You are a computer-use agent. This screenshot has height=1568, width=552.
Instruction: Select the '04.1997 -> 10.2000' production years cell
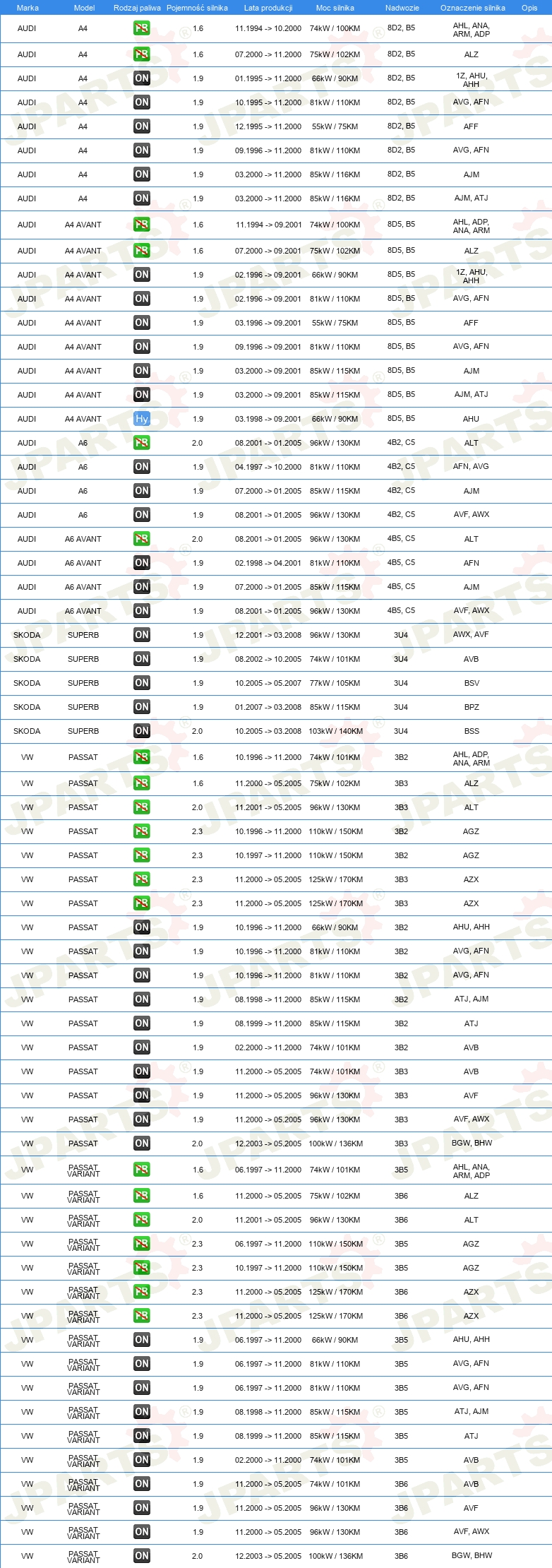[x=268, y=467]
